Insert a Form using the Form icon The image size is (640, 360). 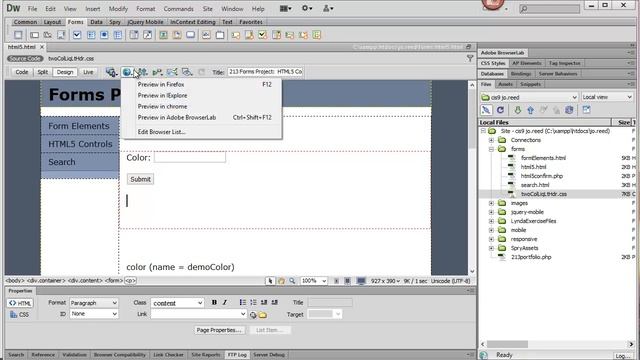18,35
